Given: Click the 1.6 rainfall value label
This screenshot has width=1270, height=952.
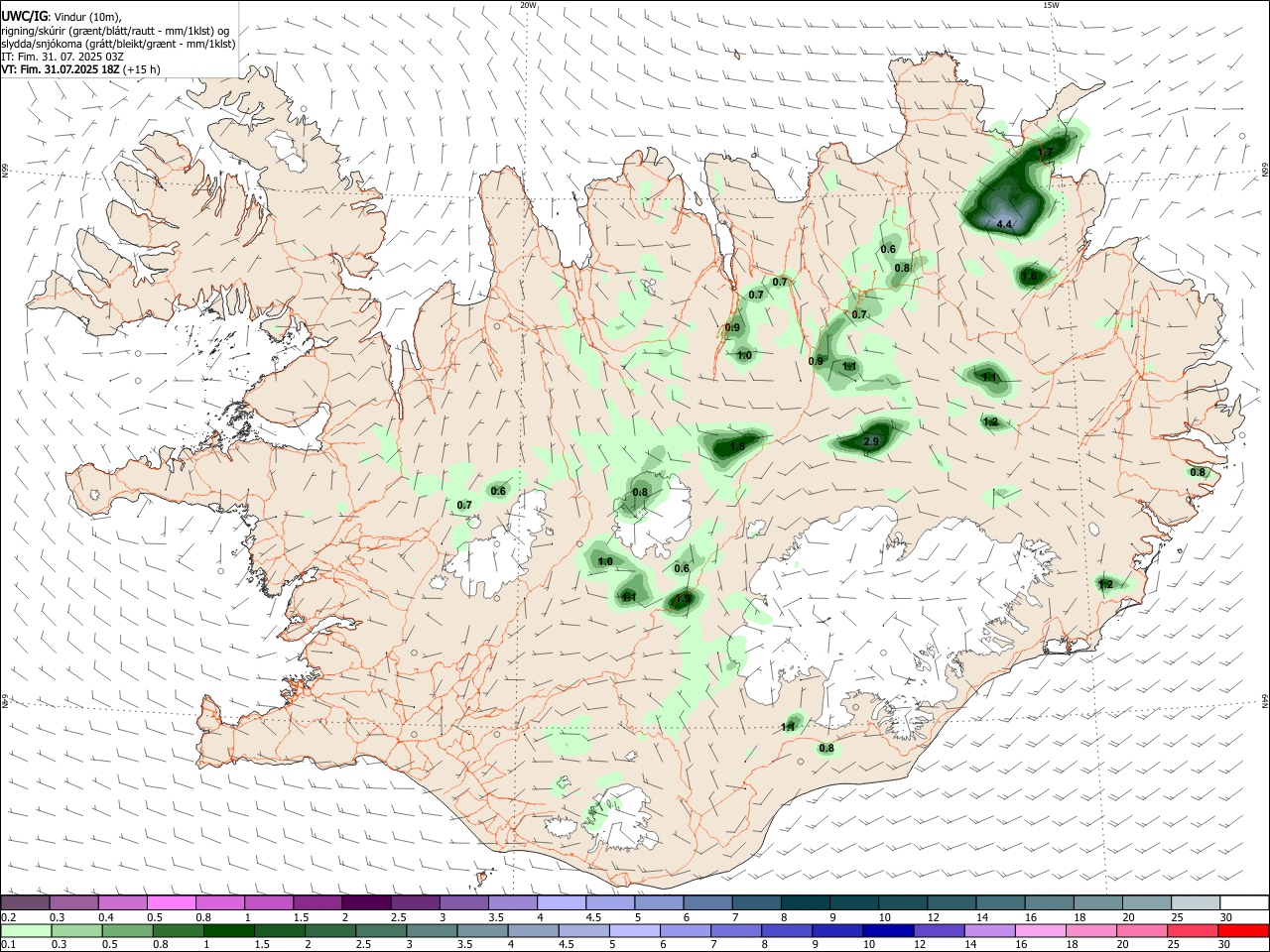Looking at the screenshot, I should (1030, 276).
